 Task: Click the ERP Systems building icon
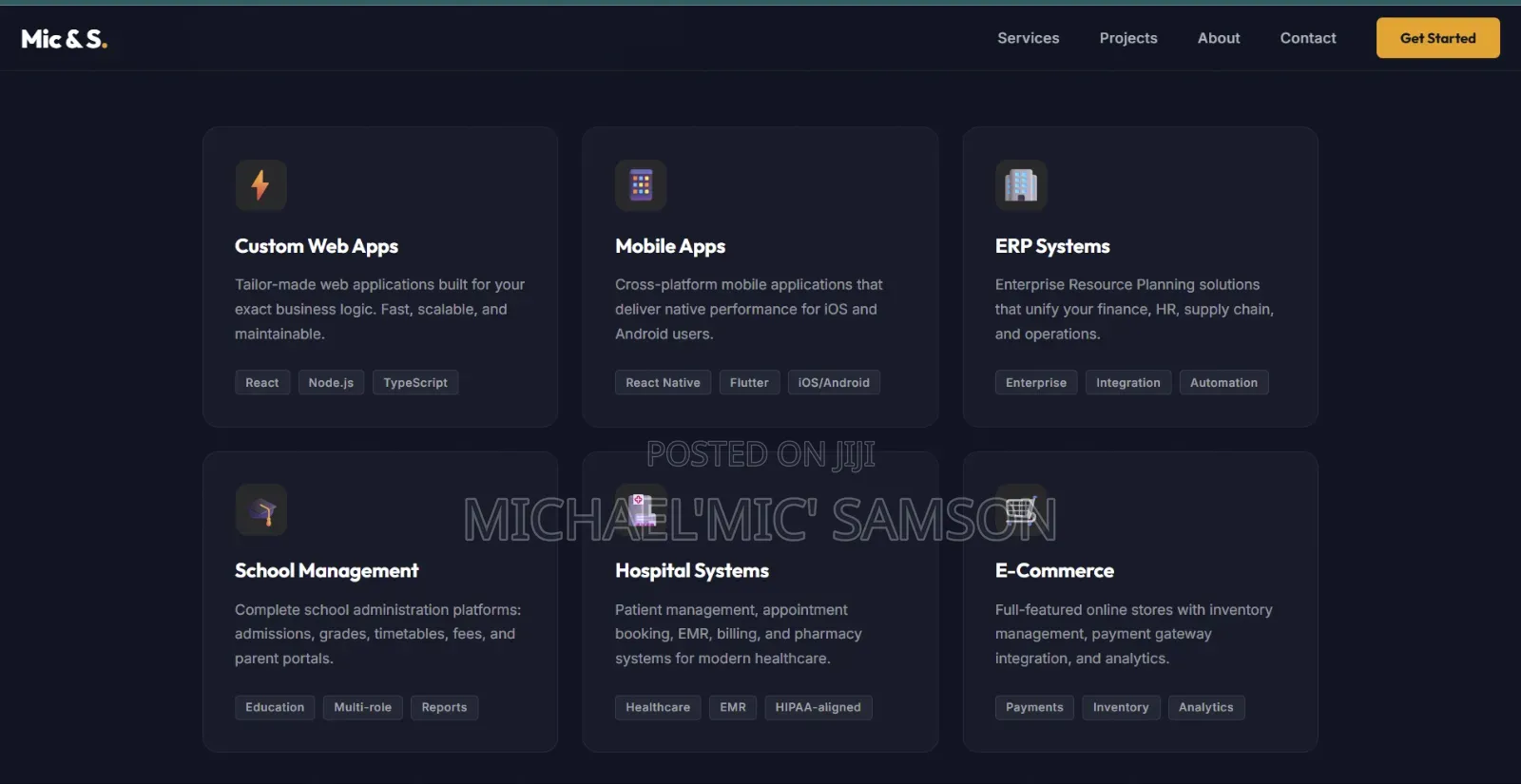pos(1021,184)
